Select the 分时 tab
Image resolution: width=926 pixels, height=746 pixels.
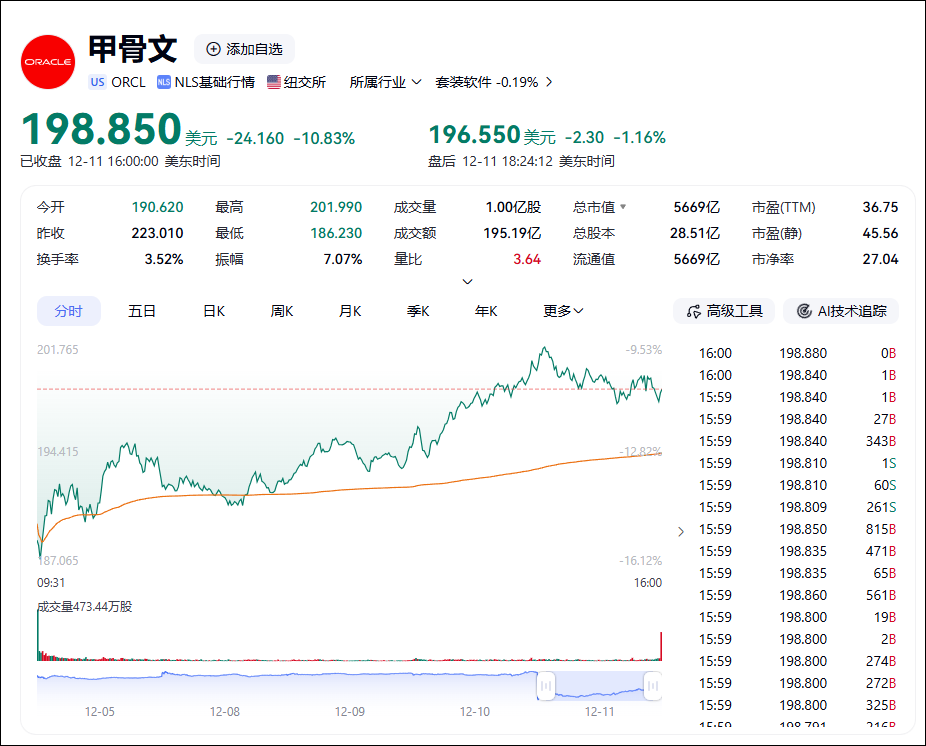click(69, 311)
